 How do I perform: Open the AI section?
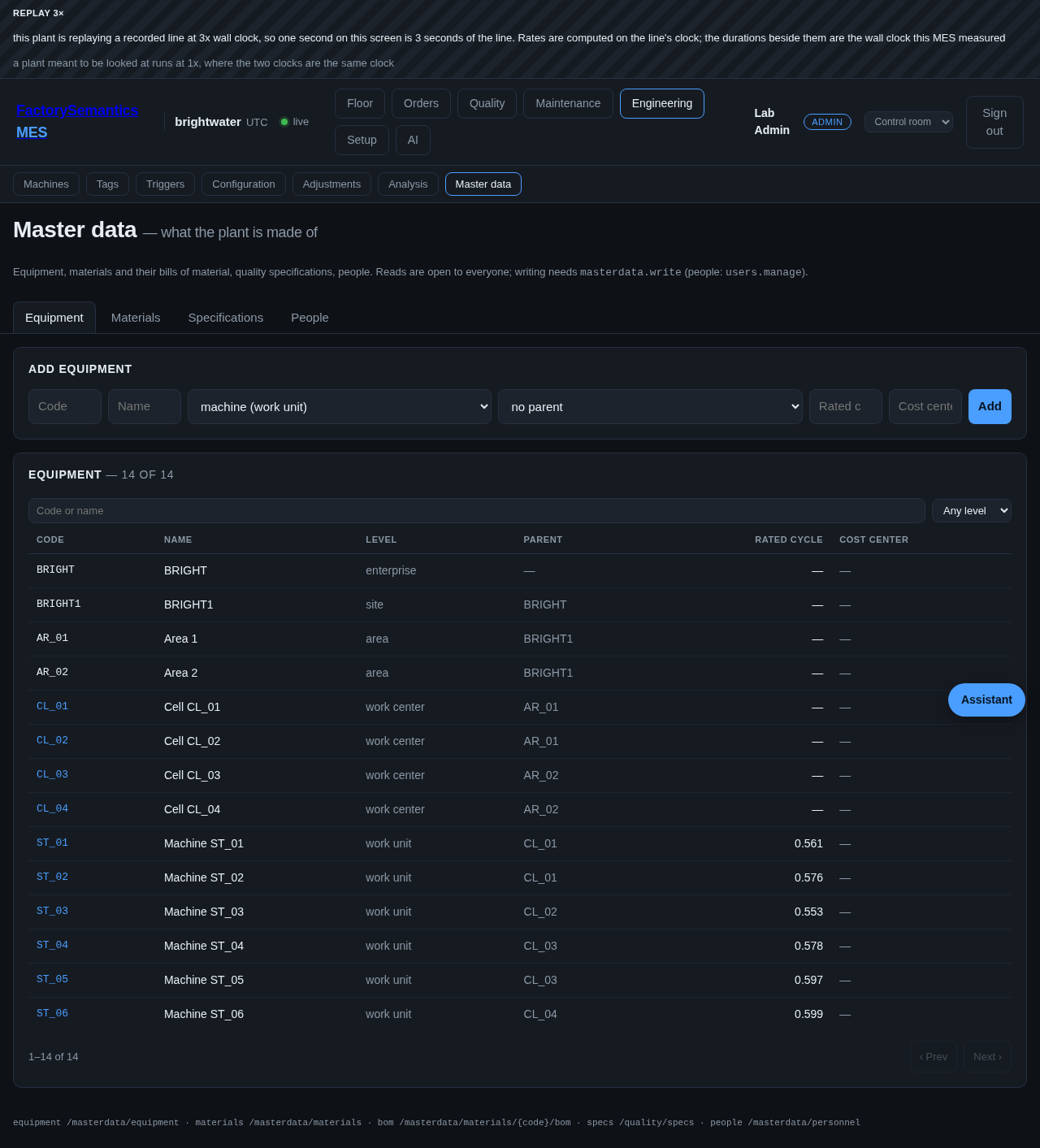tap(413, 140)
